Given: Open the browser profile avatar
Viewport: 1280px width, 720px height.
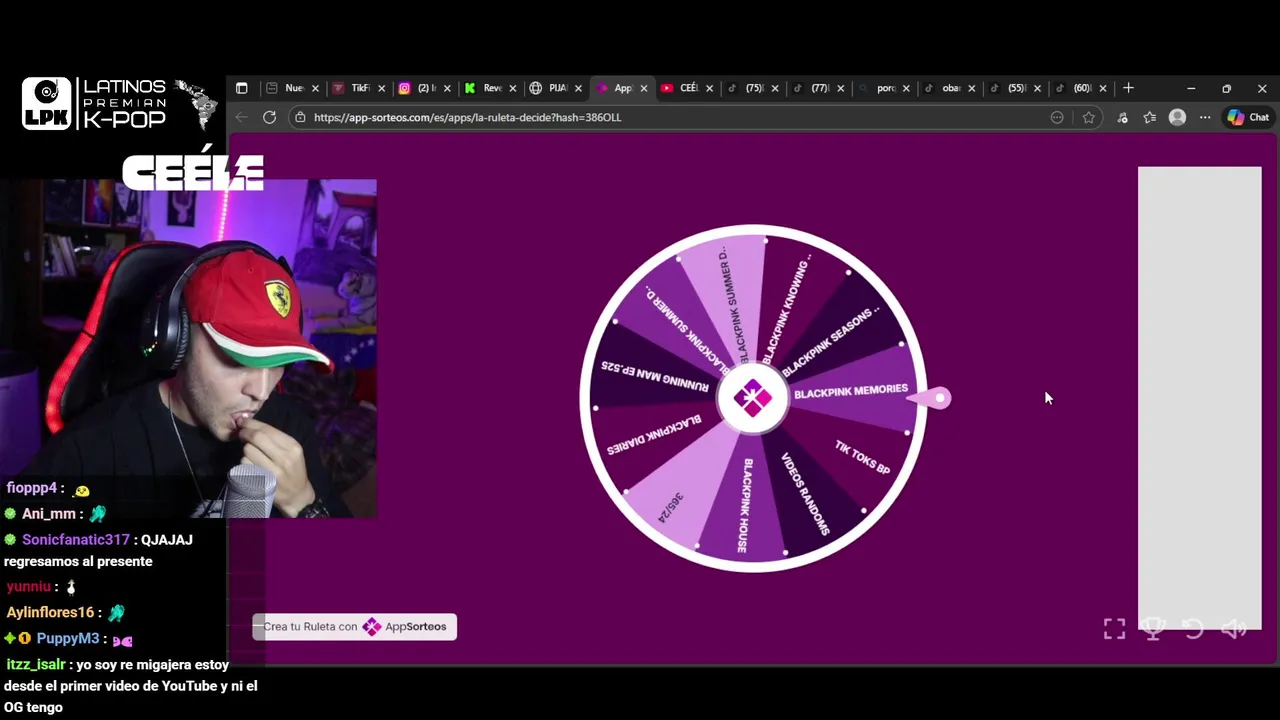Looking at the screenshot, I should click(1178, 117).
